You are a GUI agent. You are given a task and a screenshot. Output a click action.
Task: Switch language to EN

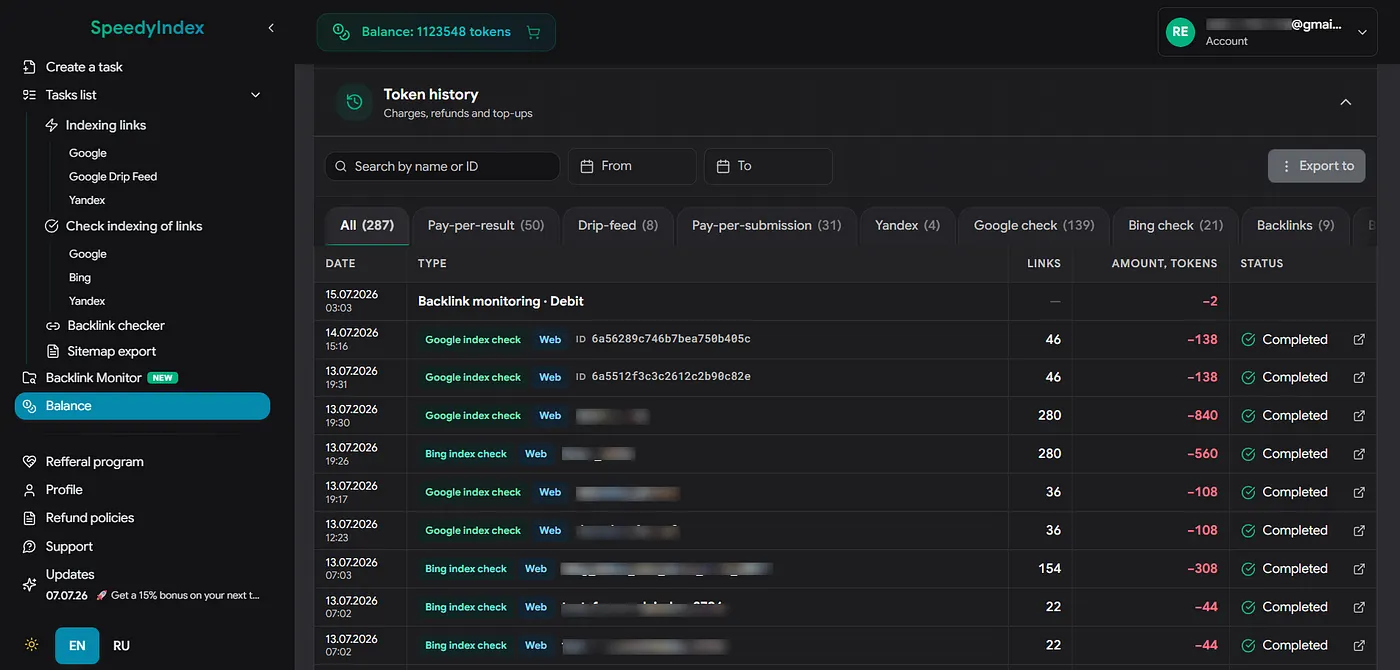point(77,645)
